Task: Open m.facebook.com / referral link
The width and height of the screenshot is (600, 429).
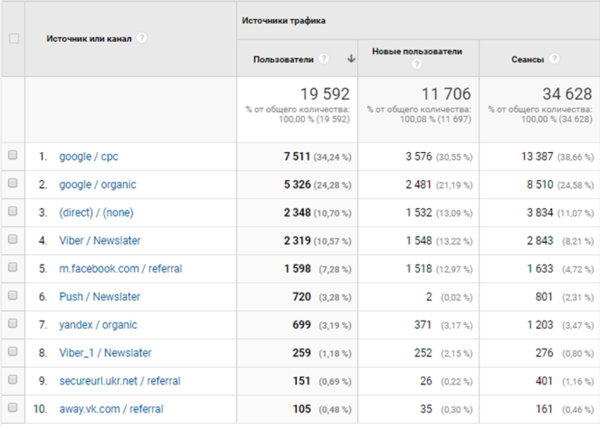Action: click(121, 269)
